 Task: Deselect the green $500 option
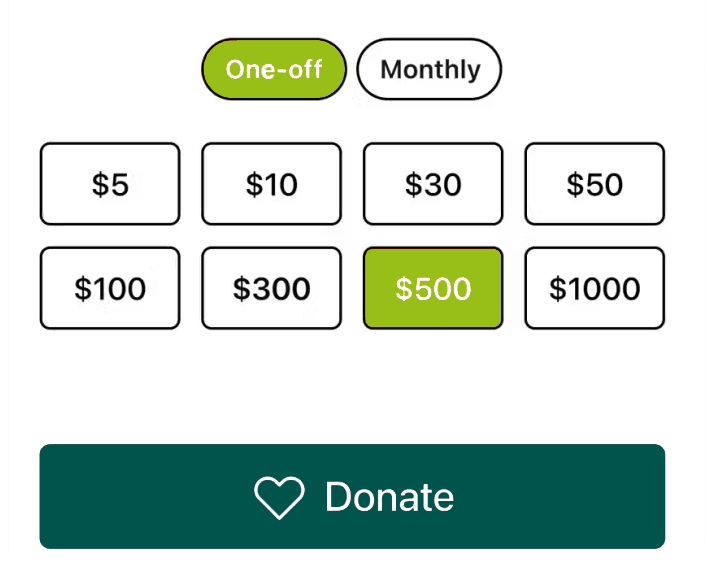(x=433, y=288)
